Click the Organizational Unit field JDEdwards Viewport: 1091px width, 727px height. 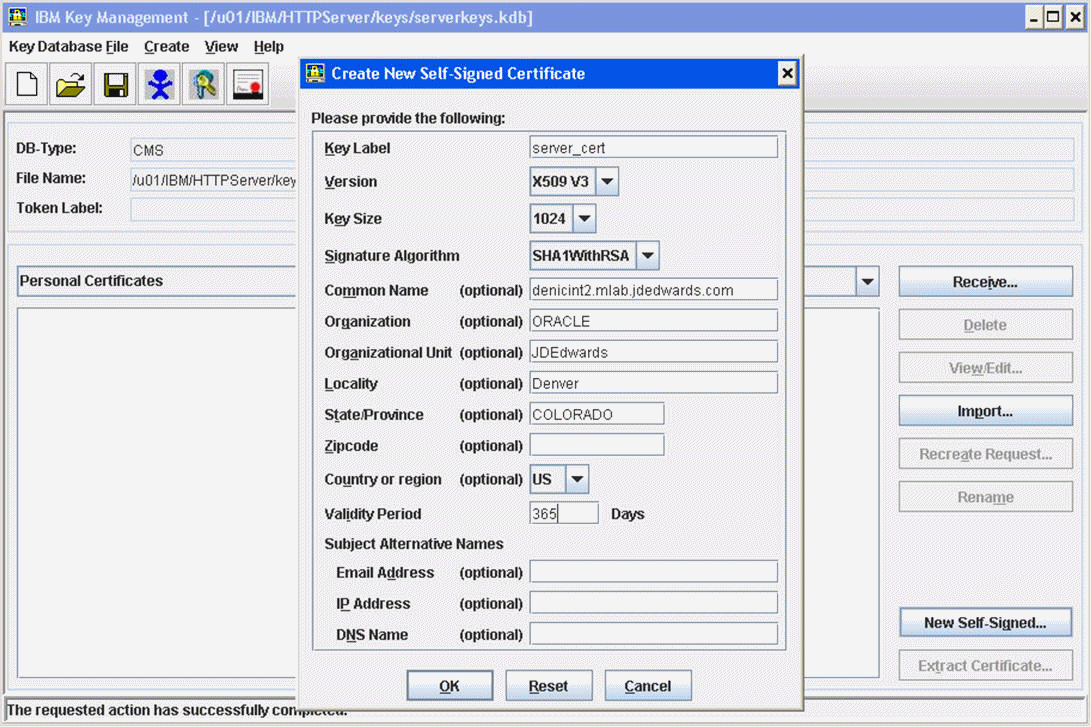click(653, 352)
